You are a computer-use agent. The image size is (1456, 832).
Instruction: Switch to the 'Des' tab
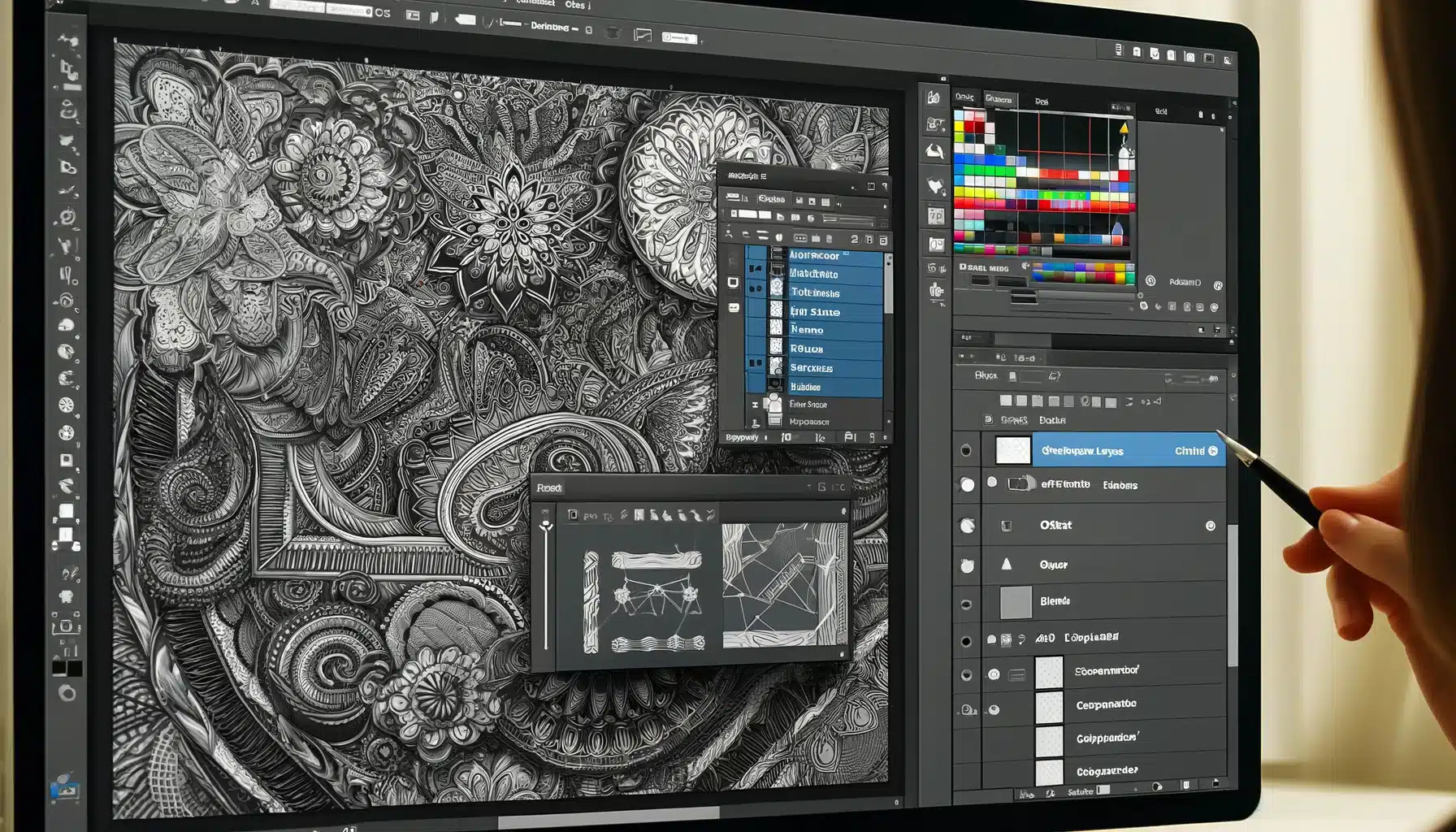tap(1042, 102)
